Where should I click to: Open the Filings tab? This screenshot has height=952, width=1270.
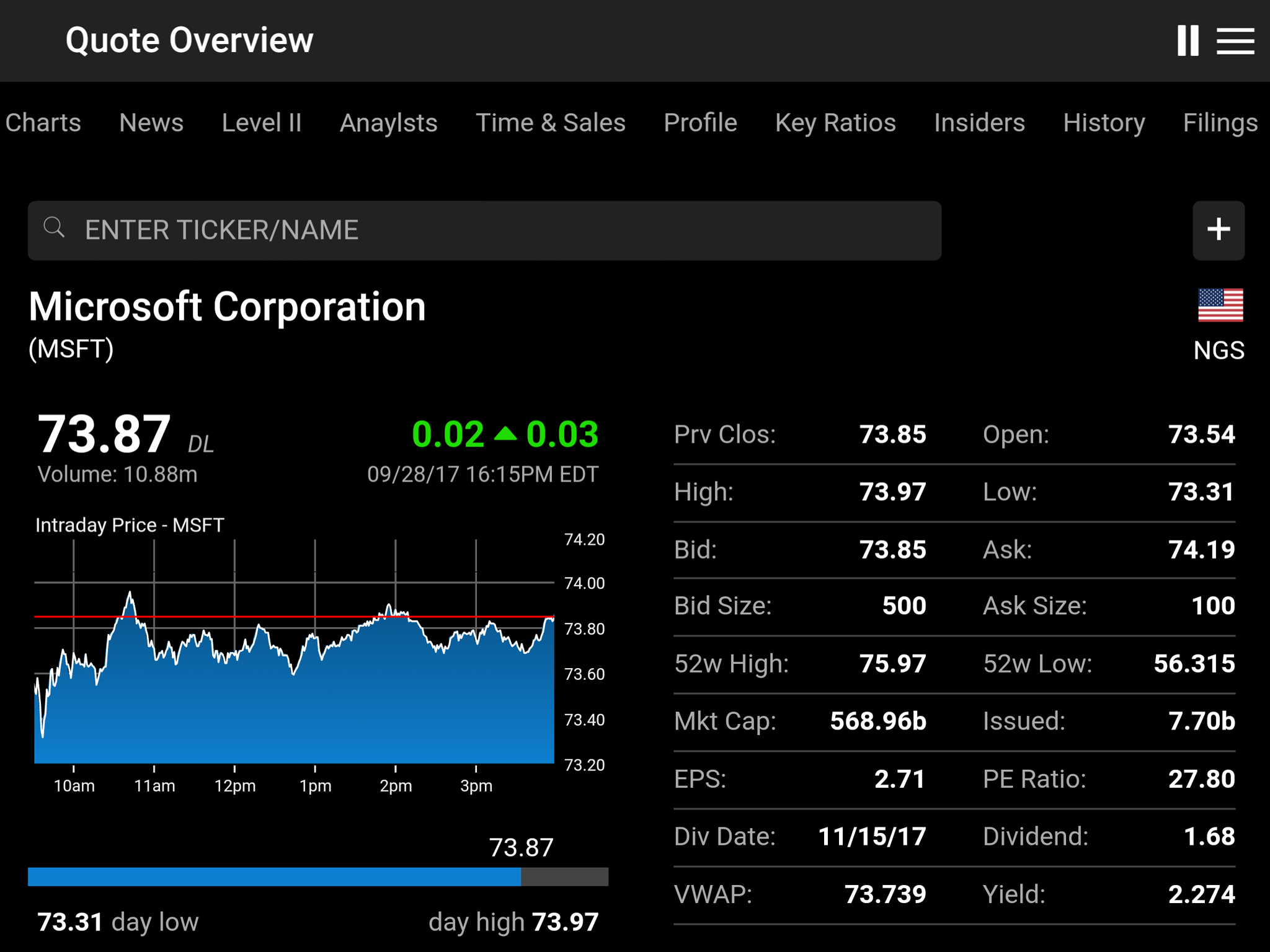coord(1220,123)
